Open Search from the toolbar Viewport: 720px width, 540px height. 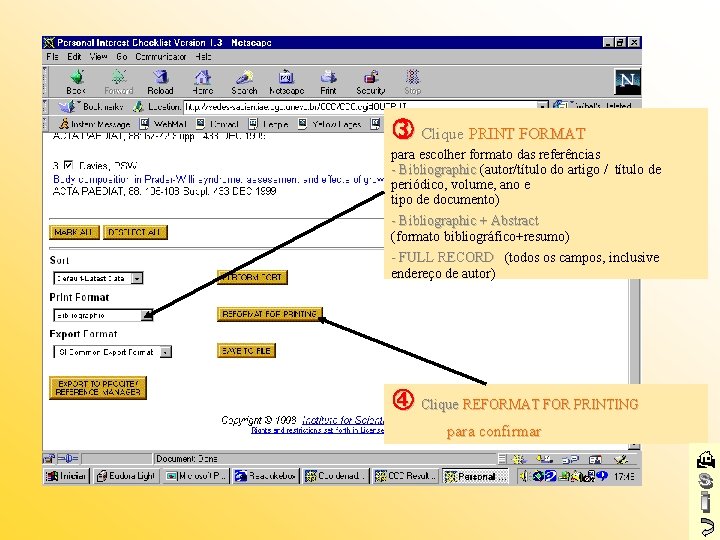pyautogui.click(x=244, y=82)
